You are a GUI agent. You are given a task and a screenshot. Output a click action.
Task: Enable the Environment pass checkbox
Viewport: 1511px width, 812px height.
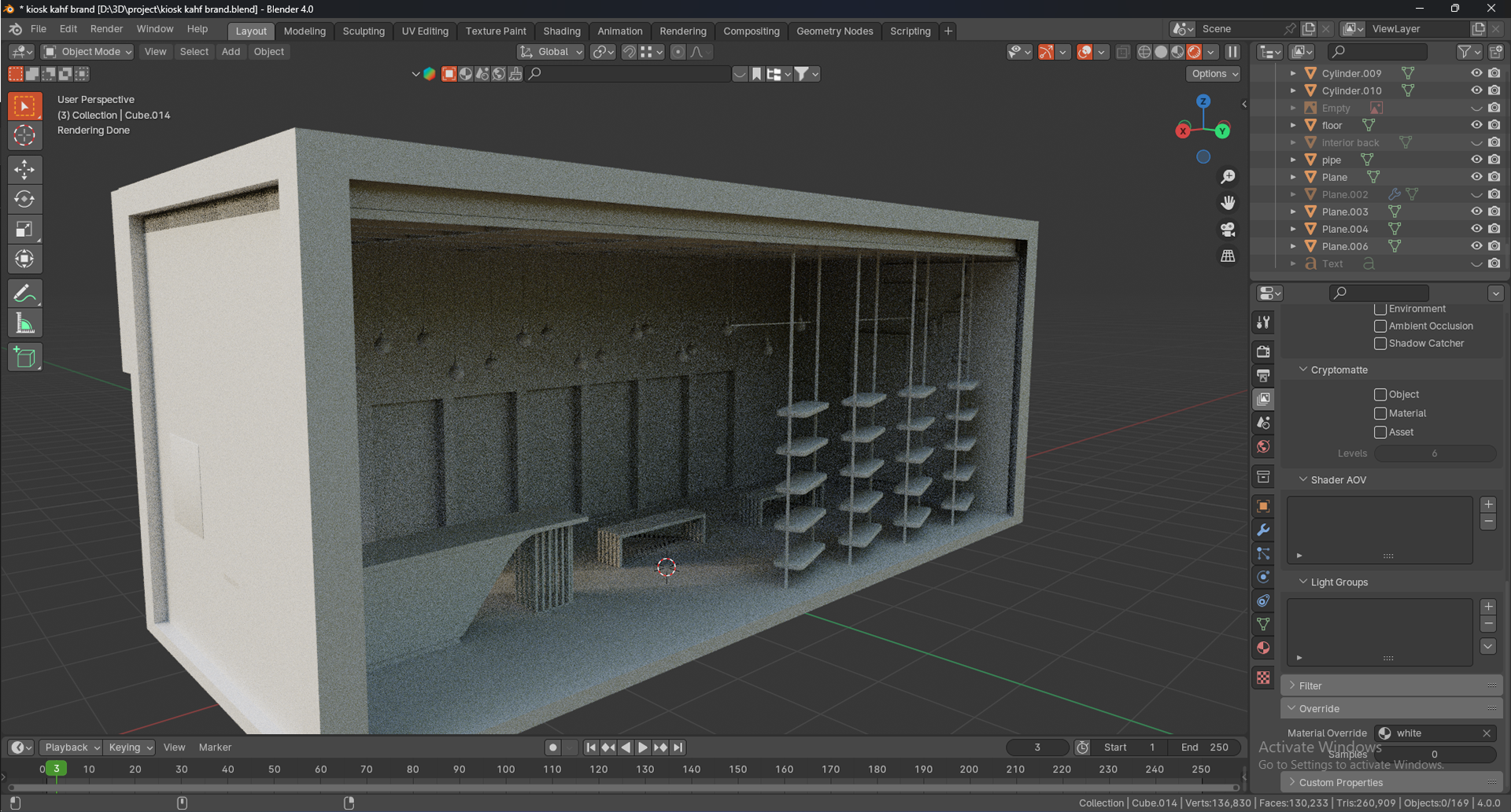(1380, 309)
